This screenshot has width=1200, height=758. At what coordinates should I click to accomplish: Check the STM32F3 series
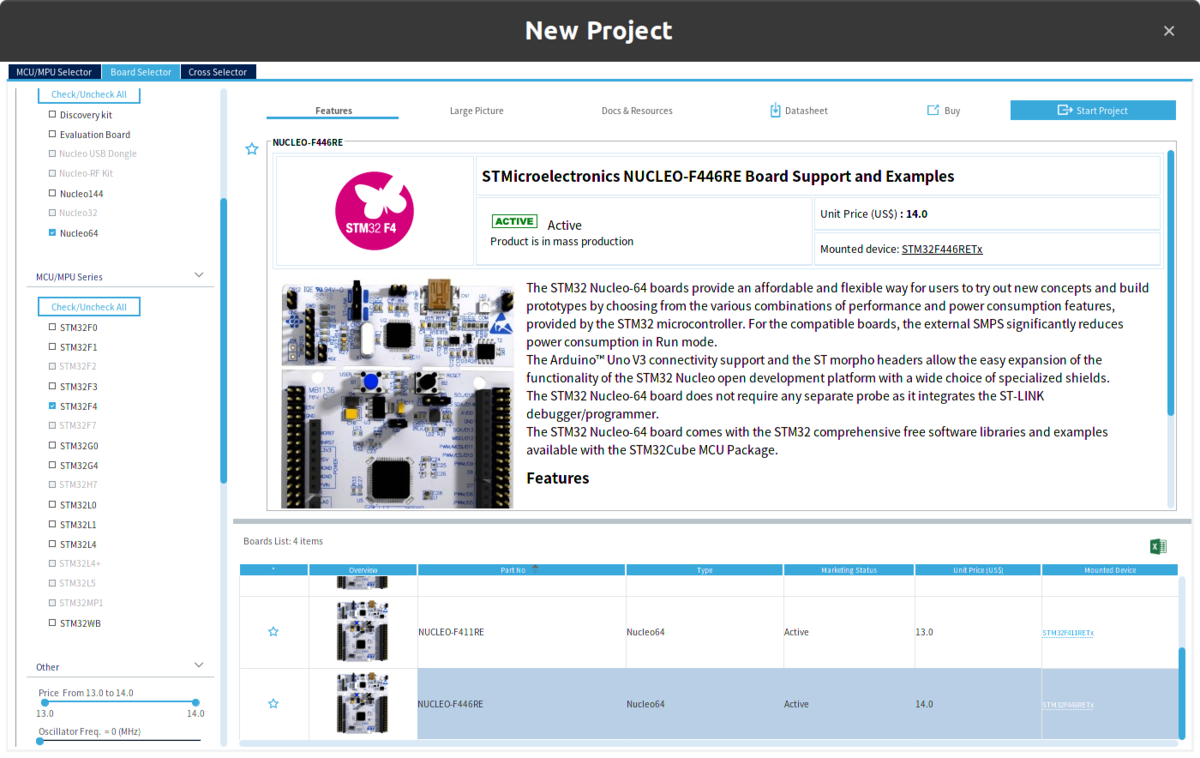pos(53,386)
